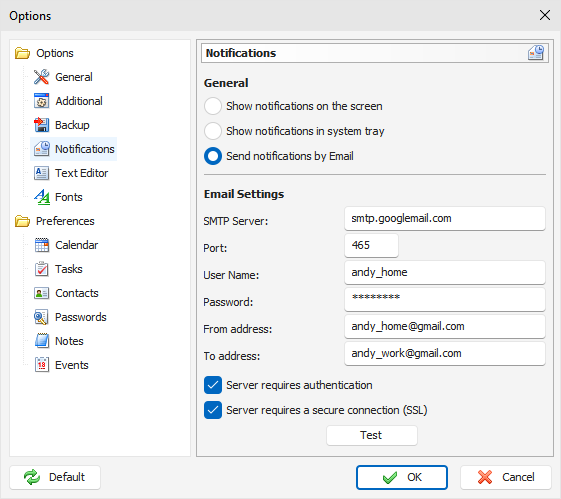Click the green arrows on Default button
This screenshot has width=561, height=499.
[x=32, y=477]
